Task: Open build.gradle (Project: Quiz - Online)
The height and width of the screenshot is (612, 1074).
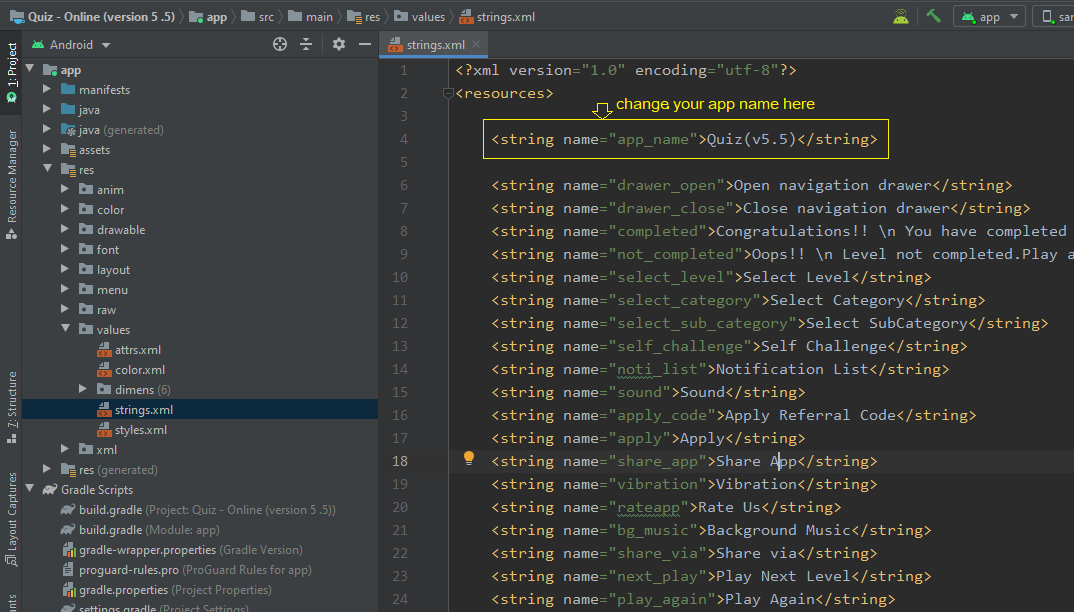Action: coord(198,510)
